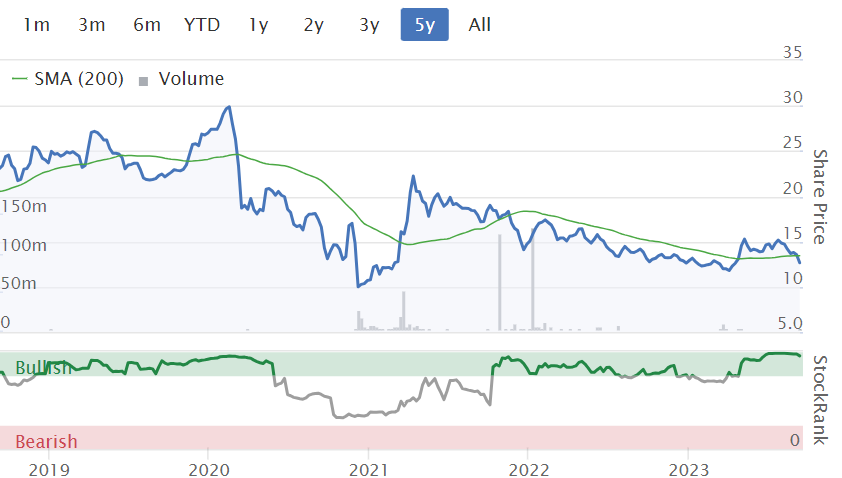Click the 2021 x-axis label
Viewport: 842px width, 478px height.
(368, 470)
